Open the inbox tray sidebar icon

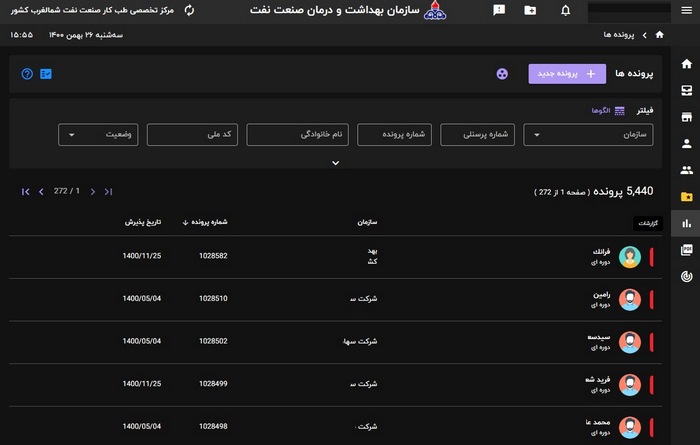point(687,91)
